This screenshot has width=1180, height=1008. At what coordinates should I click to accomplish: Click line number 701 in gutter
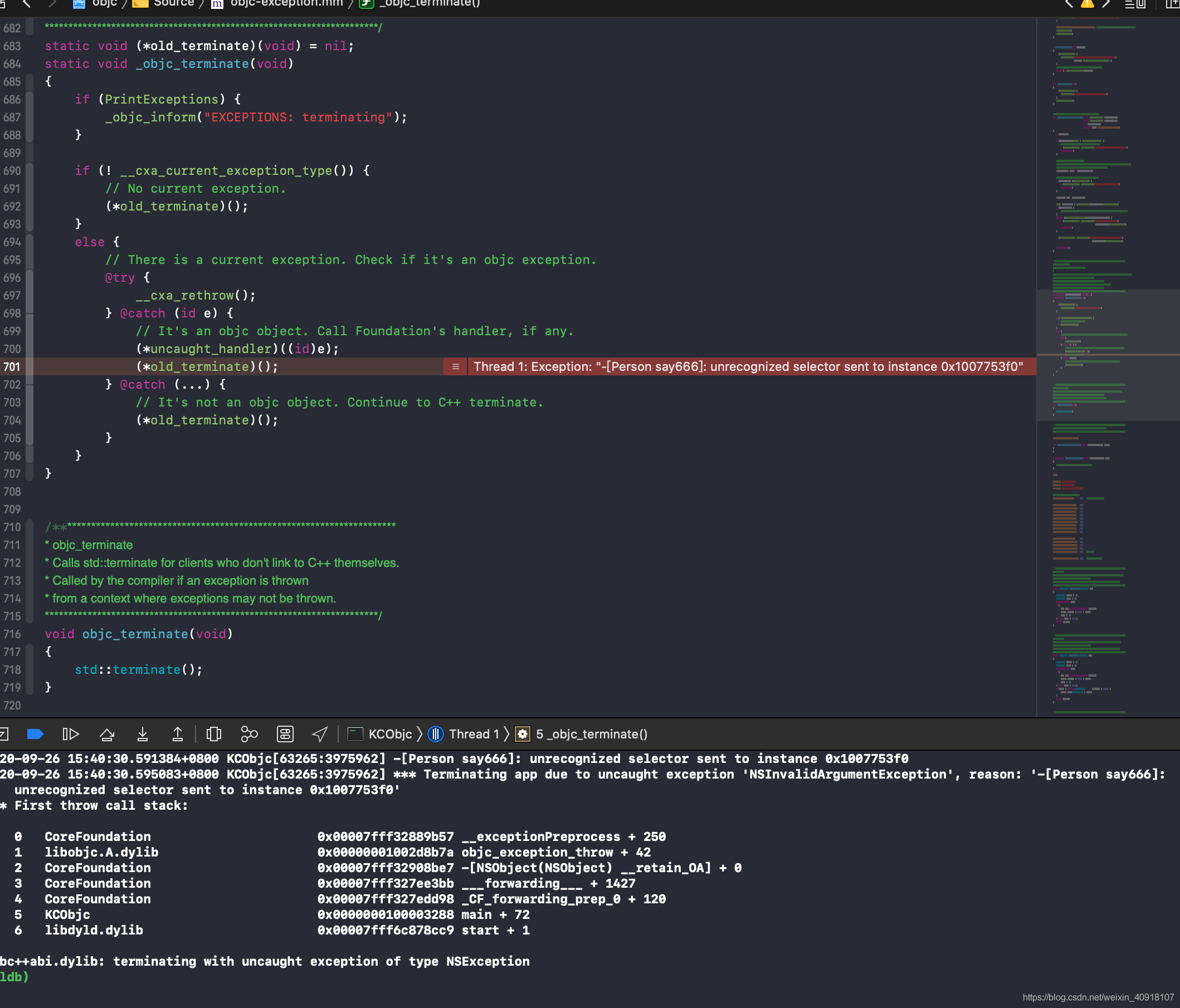coord(12,366)
